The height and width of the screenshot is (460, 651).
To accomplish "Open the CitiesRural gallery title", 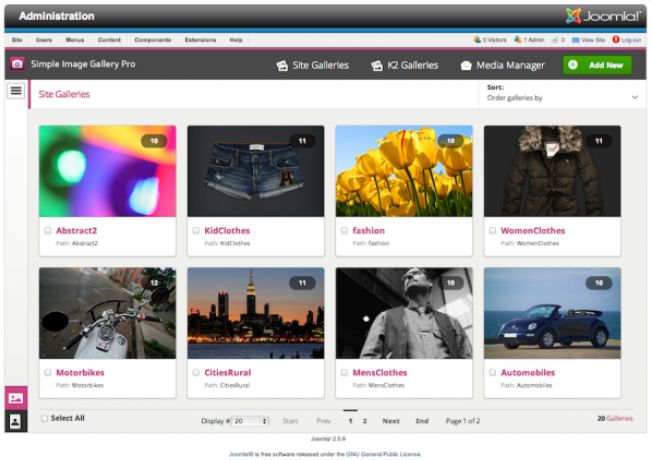I will tap(228, 372).
